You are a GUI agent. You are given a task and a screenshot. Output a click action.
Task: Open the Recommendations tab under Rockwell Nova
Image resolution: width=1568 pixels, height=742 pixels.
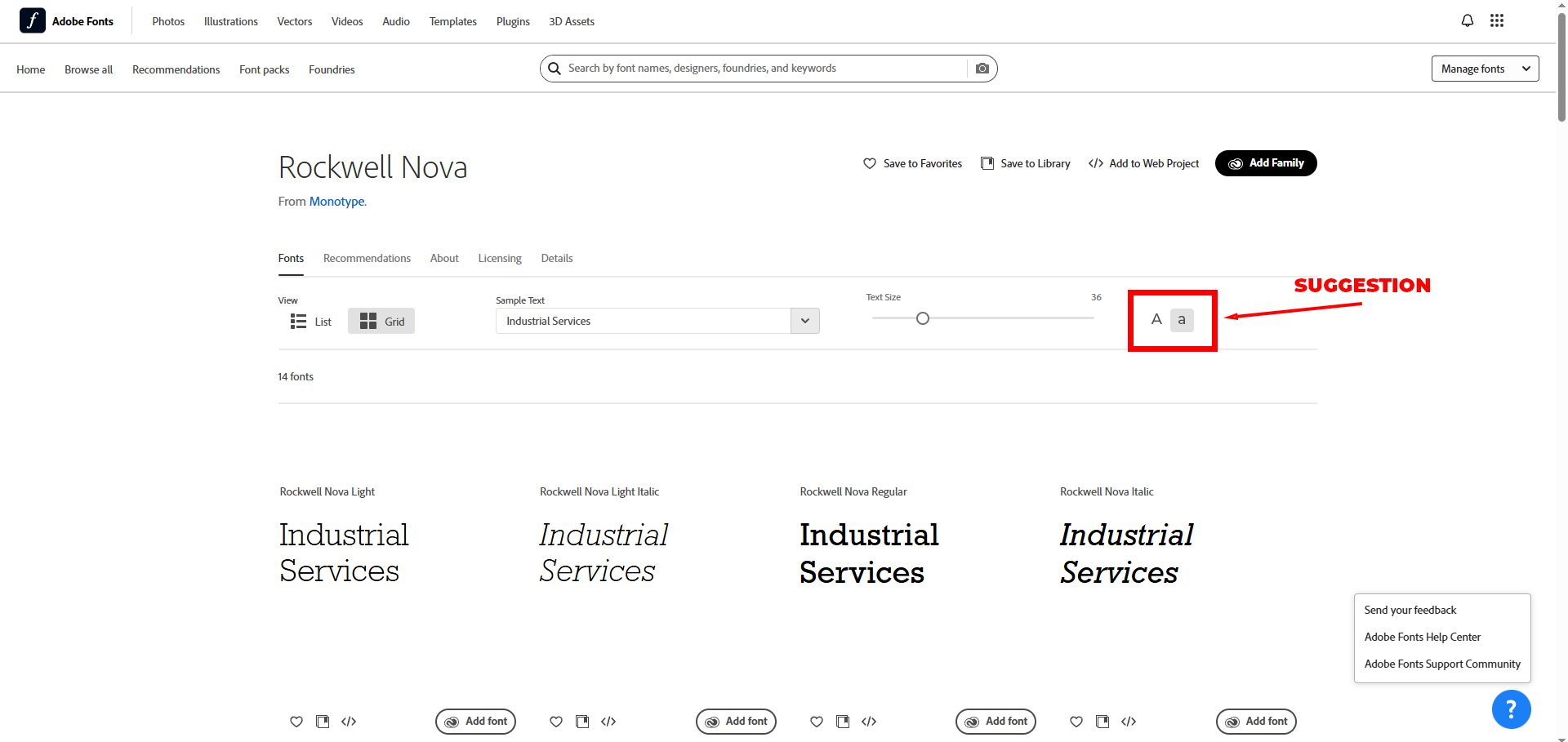point(367,258)
